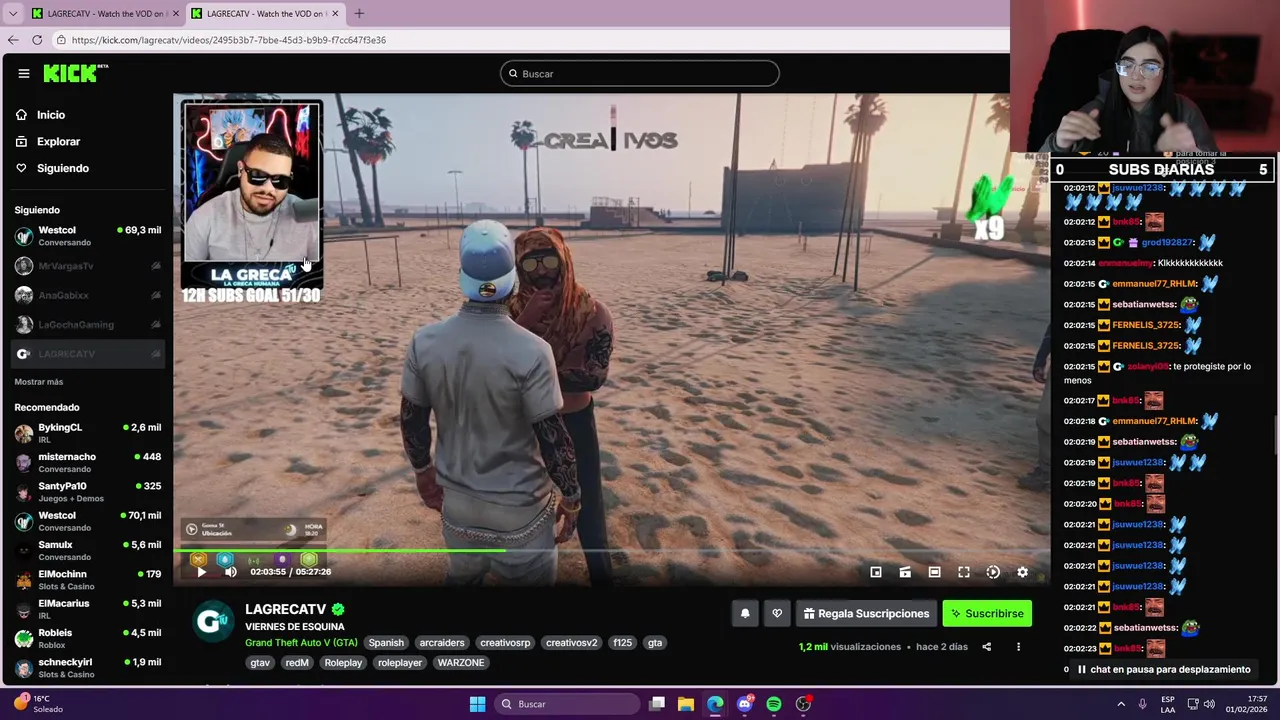Screen dimensions: 1280x720
Task: Open video settings gear
Action: pos(1022,572)
